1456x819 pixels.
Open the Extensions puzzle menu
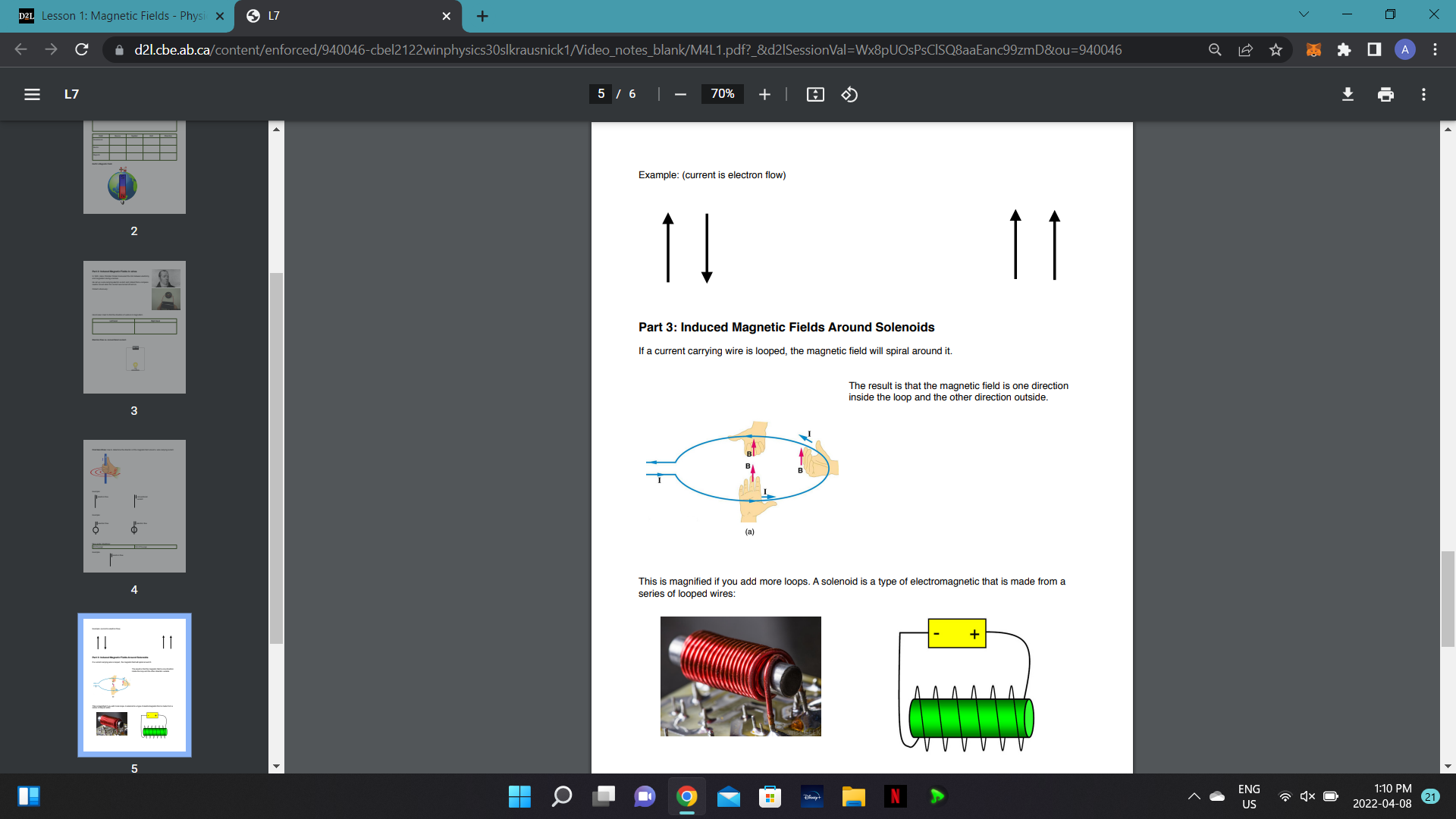tap(1344, 49)
